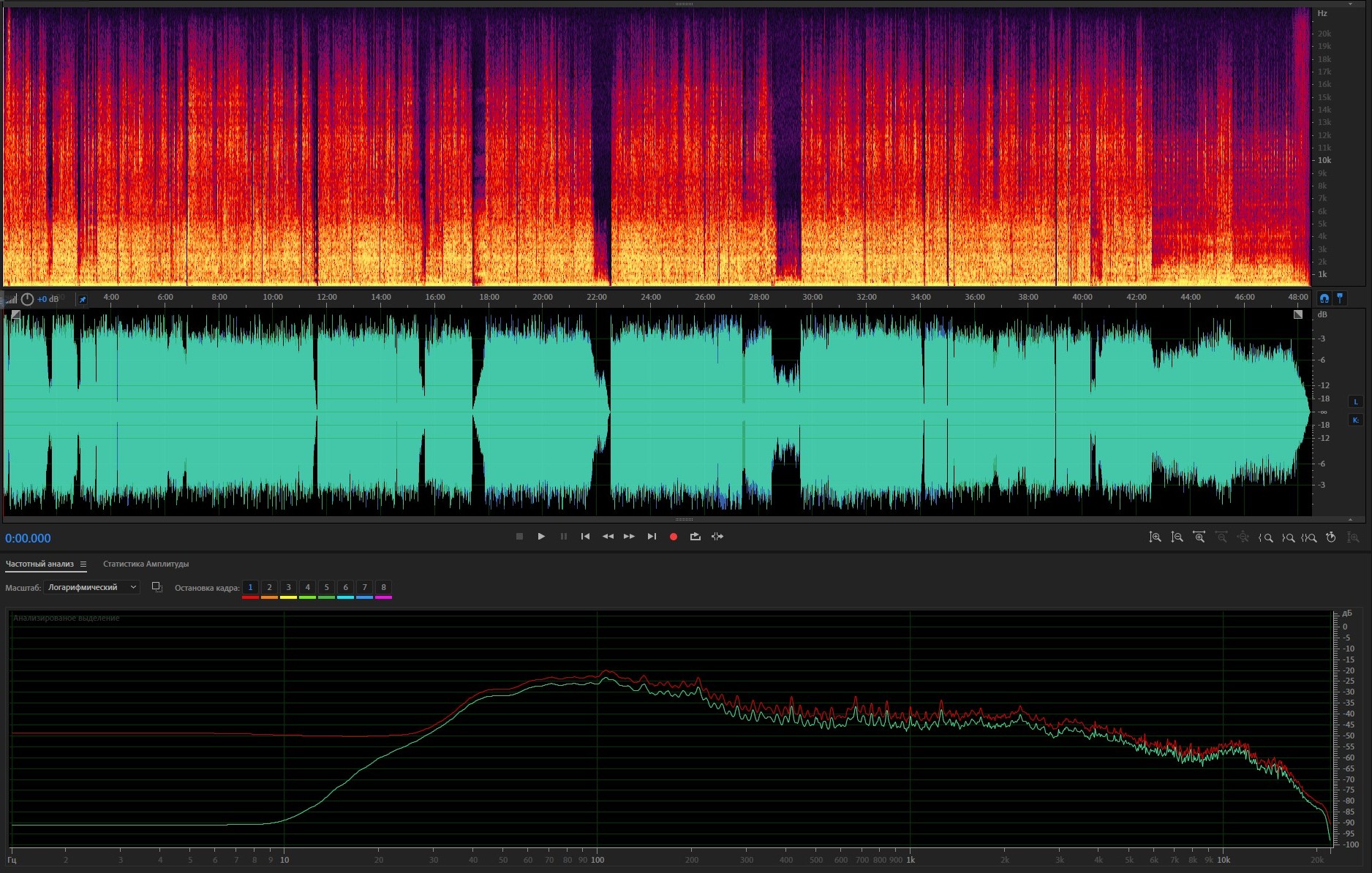This screenshot has height=873, width=1372.
Task: Toggle the left channel L button
Action: [1355, 401]
